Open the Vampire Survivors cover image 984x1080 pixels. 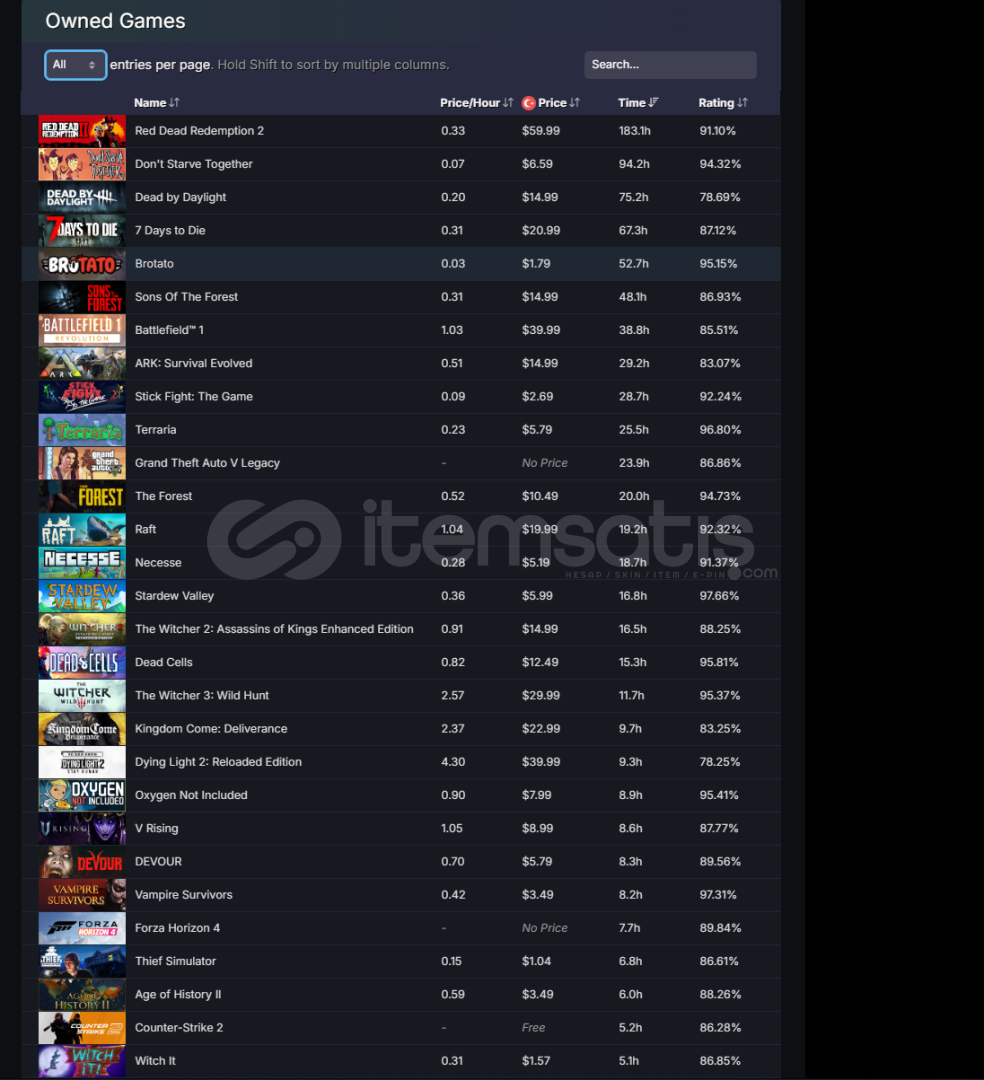point(82,895)
